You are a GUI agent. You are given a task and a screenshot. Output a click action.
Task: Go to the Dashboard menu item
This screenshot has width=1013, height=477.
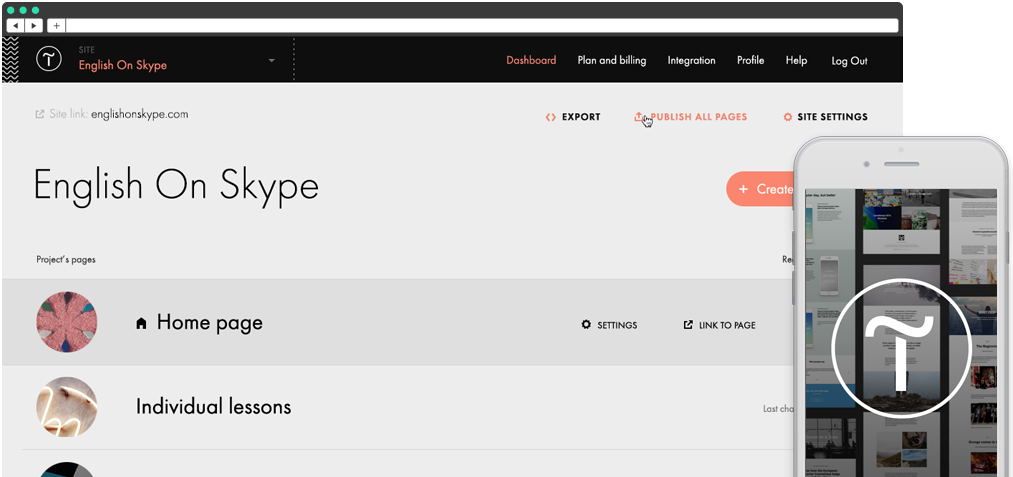click(x=531, y=60)
